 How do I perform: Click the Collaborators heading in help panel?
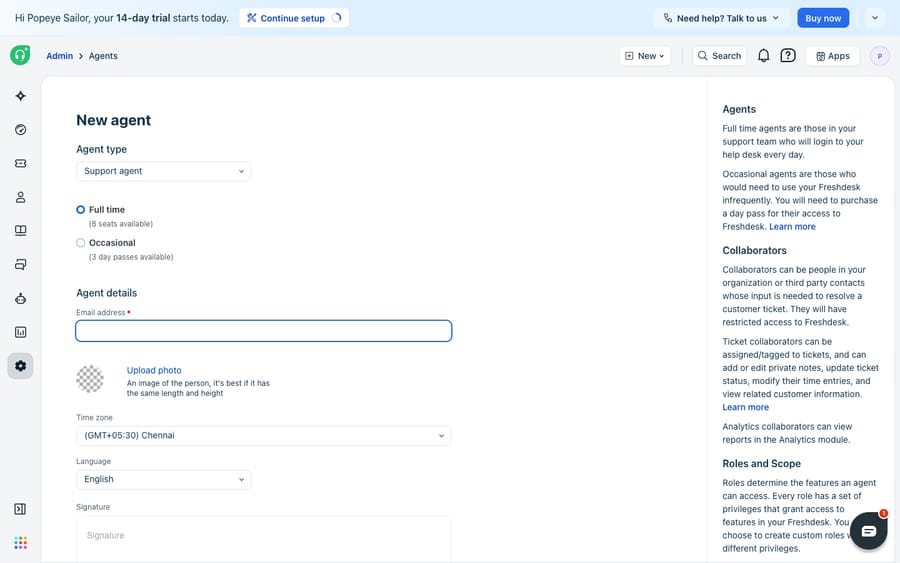(x=754, y=250)
